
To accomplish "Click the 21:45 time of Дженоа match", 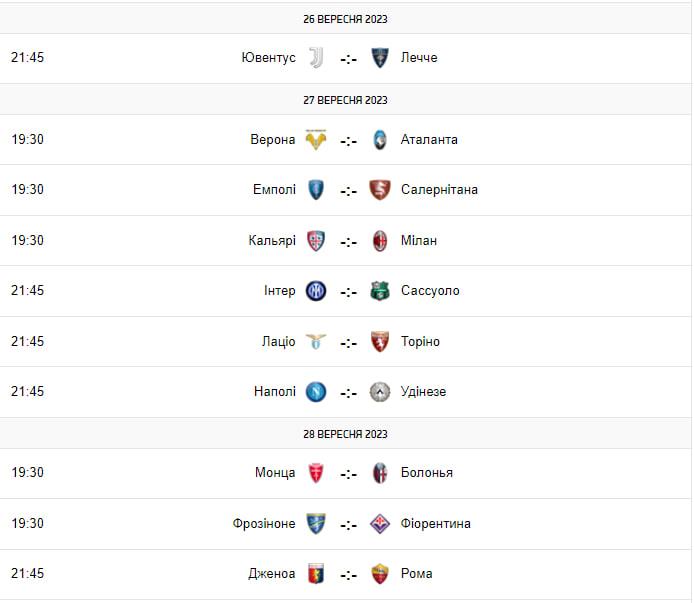I will pyautogui.click(x=27, y=573).
